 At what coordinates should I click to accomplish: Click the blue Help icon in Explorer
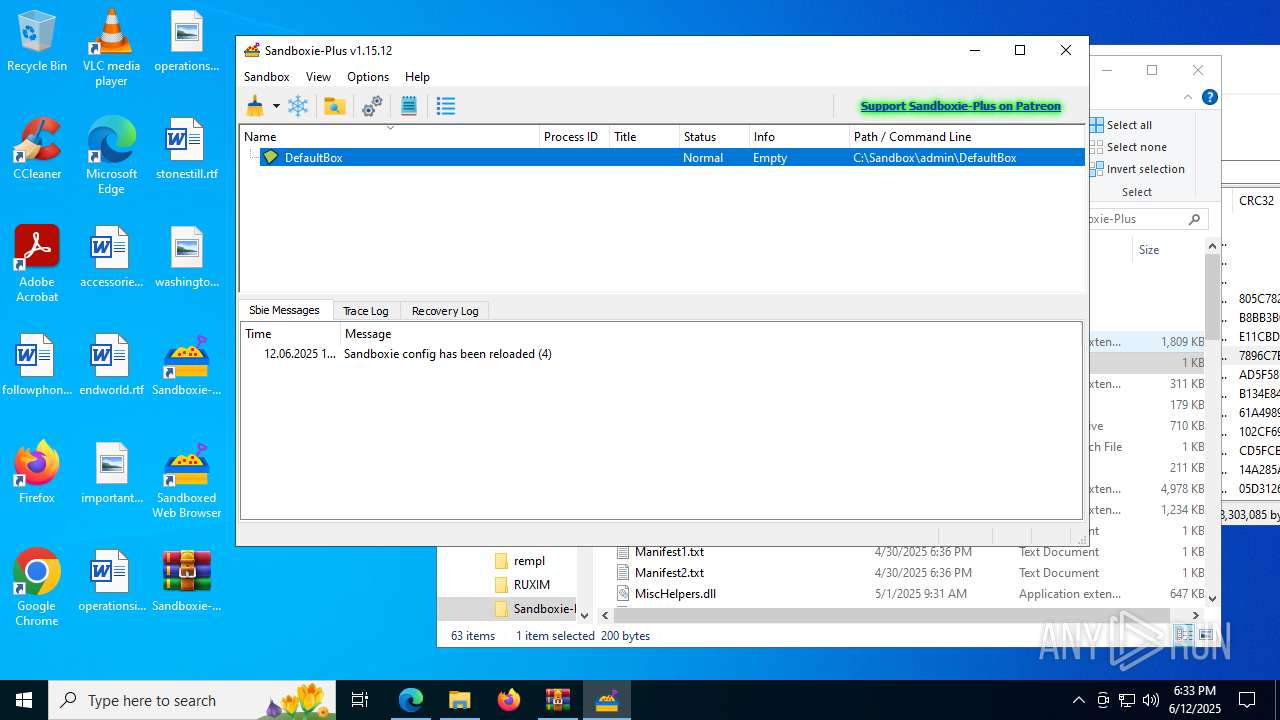pos(1209,97)
